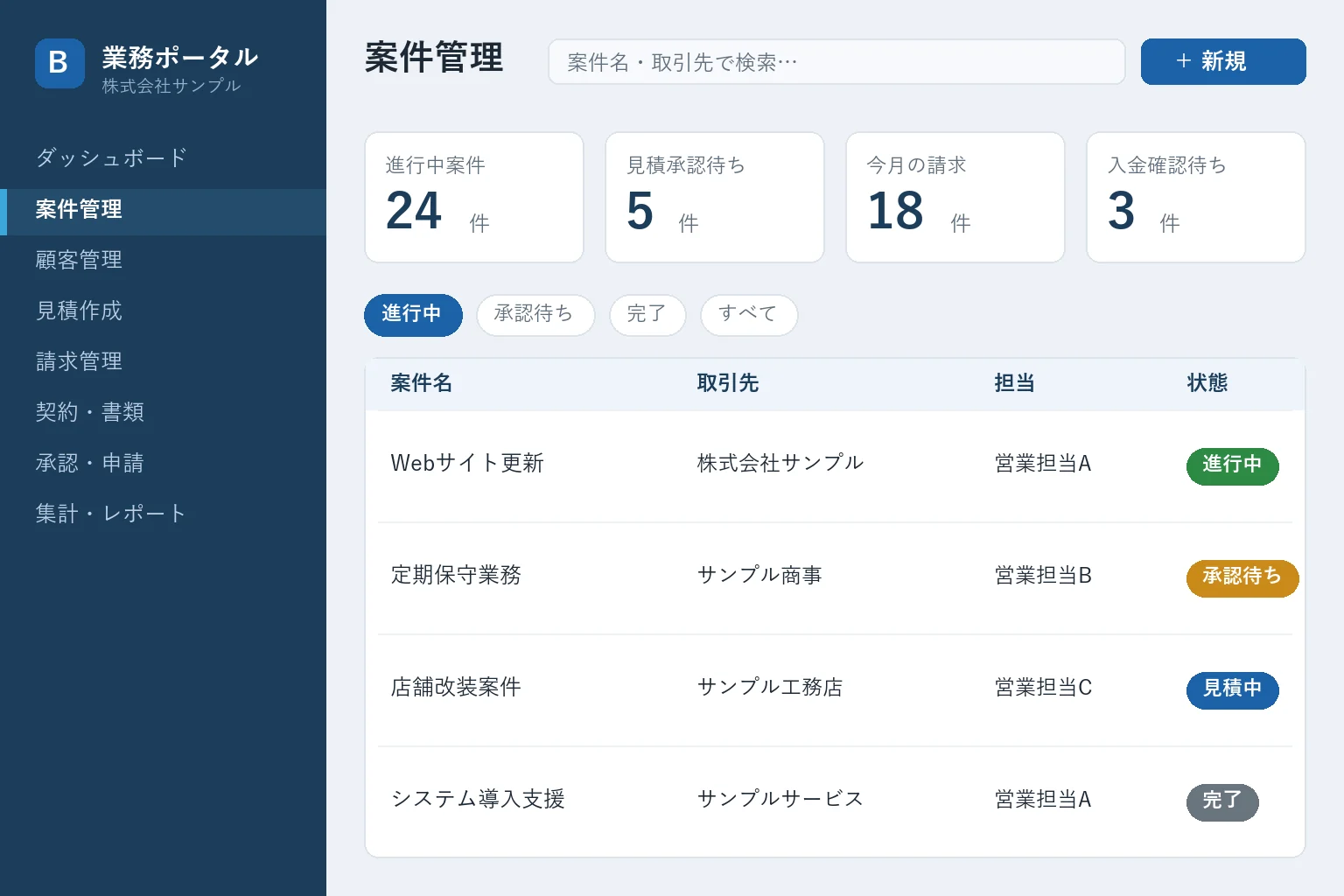Click the orange 承認待ち status badge

1242,577
